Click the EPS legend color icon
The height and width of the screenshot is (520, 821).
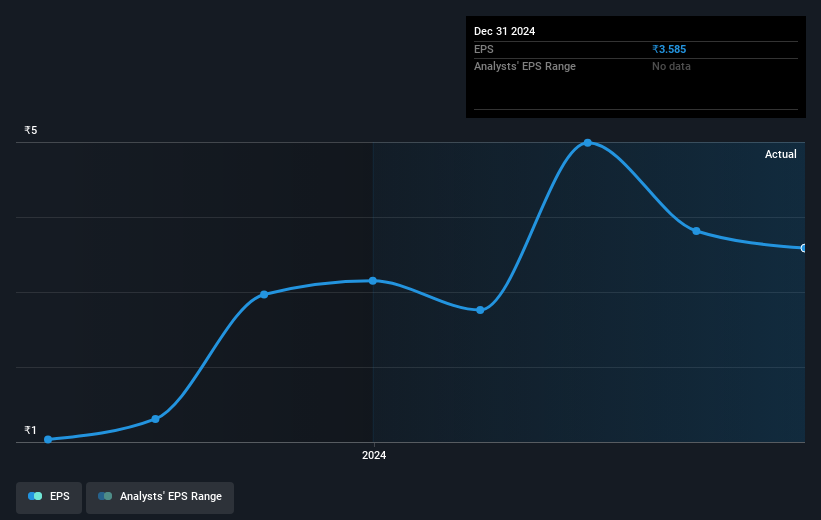click(35, 496)
